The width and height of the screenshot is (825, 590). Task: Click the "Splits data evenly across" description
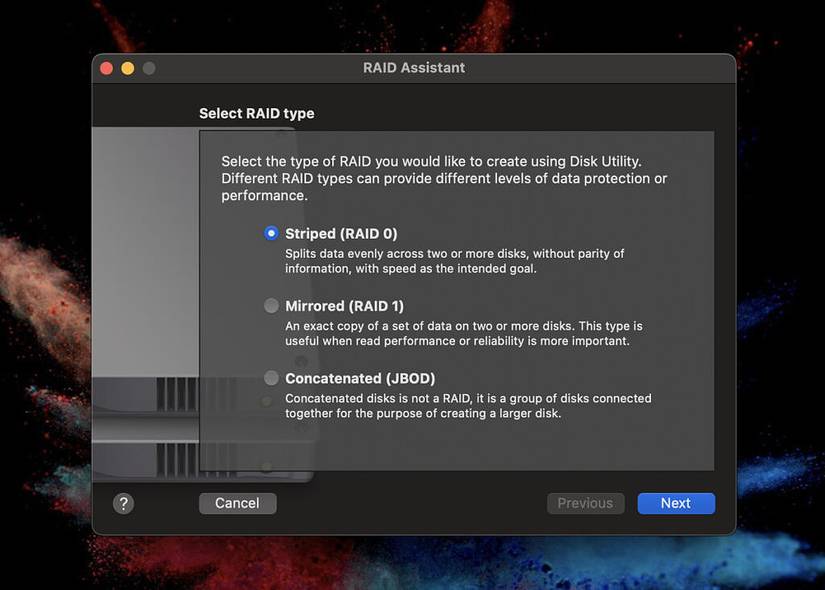click(455, 261)
